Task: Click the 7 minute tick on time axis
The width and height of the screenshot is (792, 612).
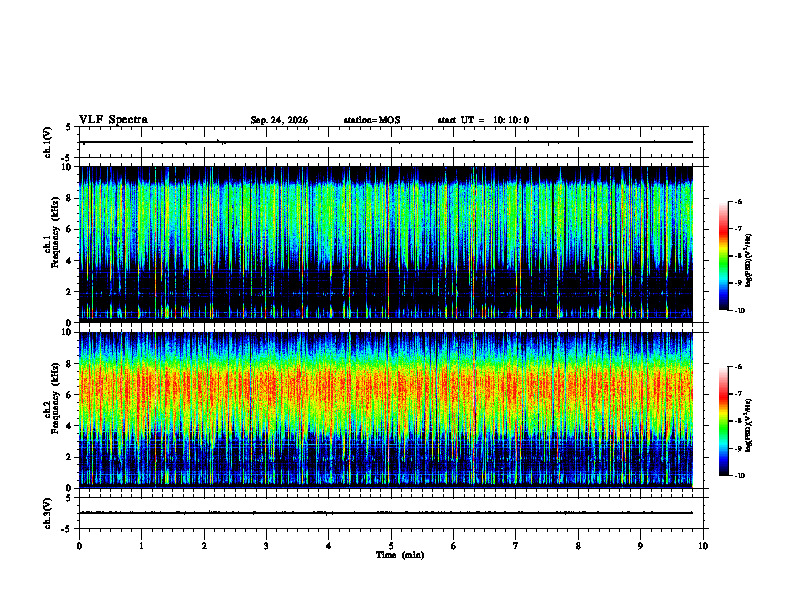Action: point(516,546)
